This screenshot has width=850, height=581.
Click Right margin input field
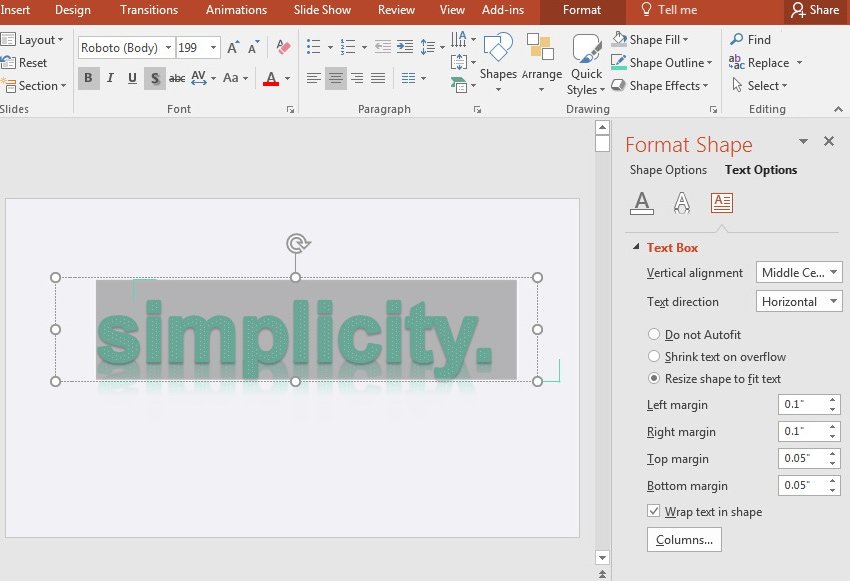(x=802, y=431)
